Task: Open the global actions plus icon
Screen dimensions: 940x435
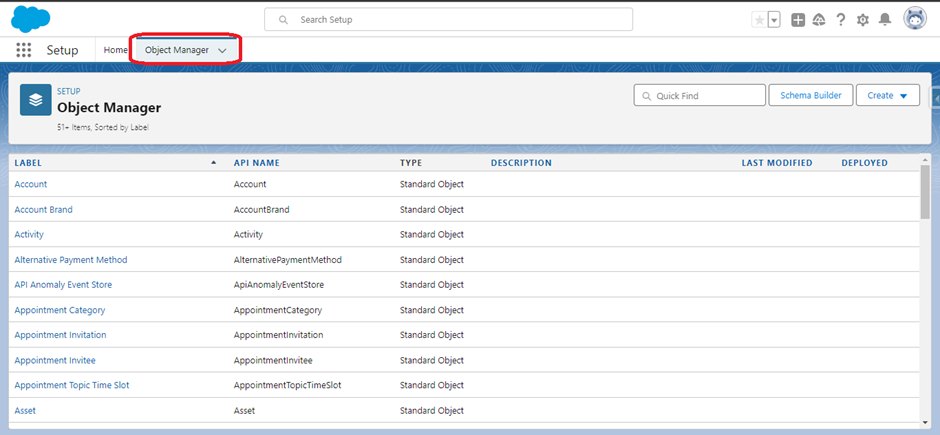Action: [x=798, y=20]
